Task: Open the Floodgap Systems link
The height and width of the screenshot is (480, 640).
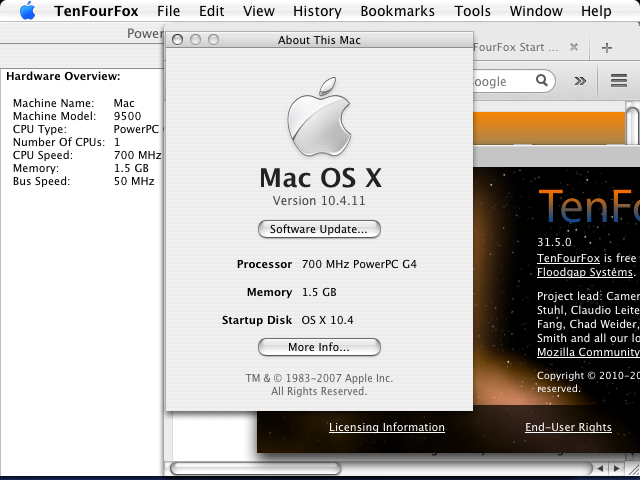Action: [x=585, y=272]
